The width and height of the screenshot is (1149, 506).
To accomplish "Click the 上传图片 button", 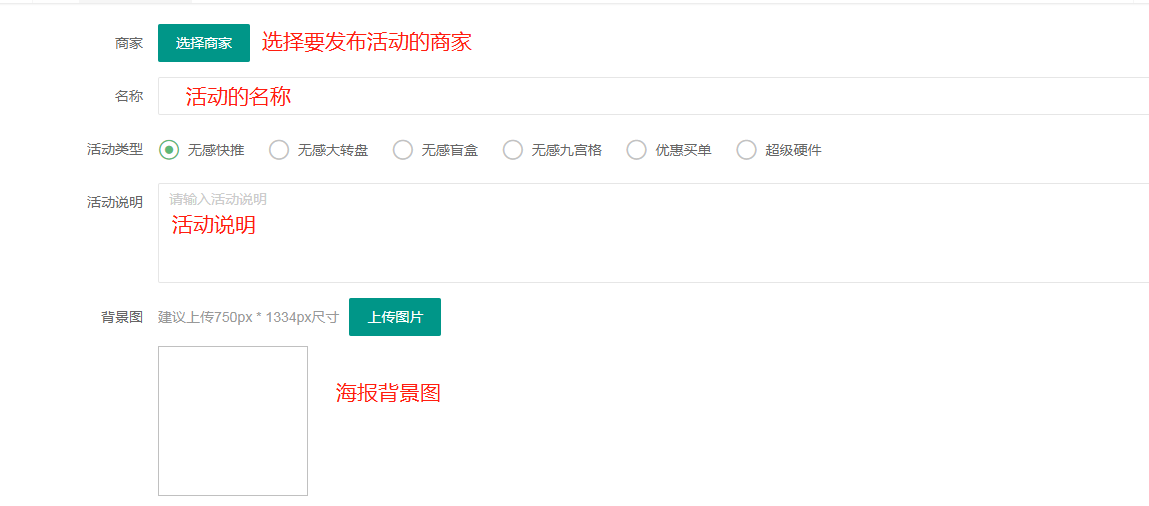I will pyautogui.click(x=395, y=317).
